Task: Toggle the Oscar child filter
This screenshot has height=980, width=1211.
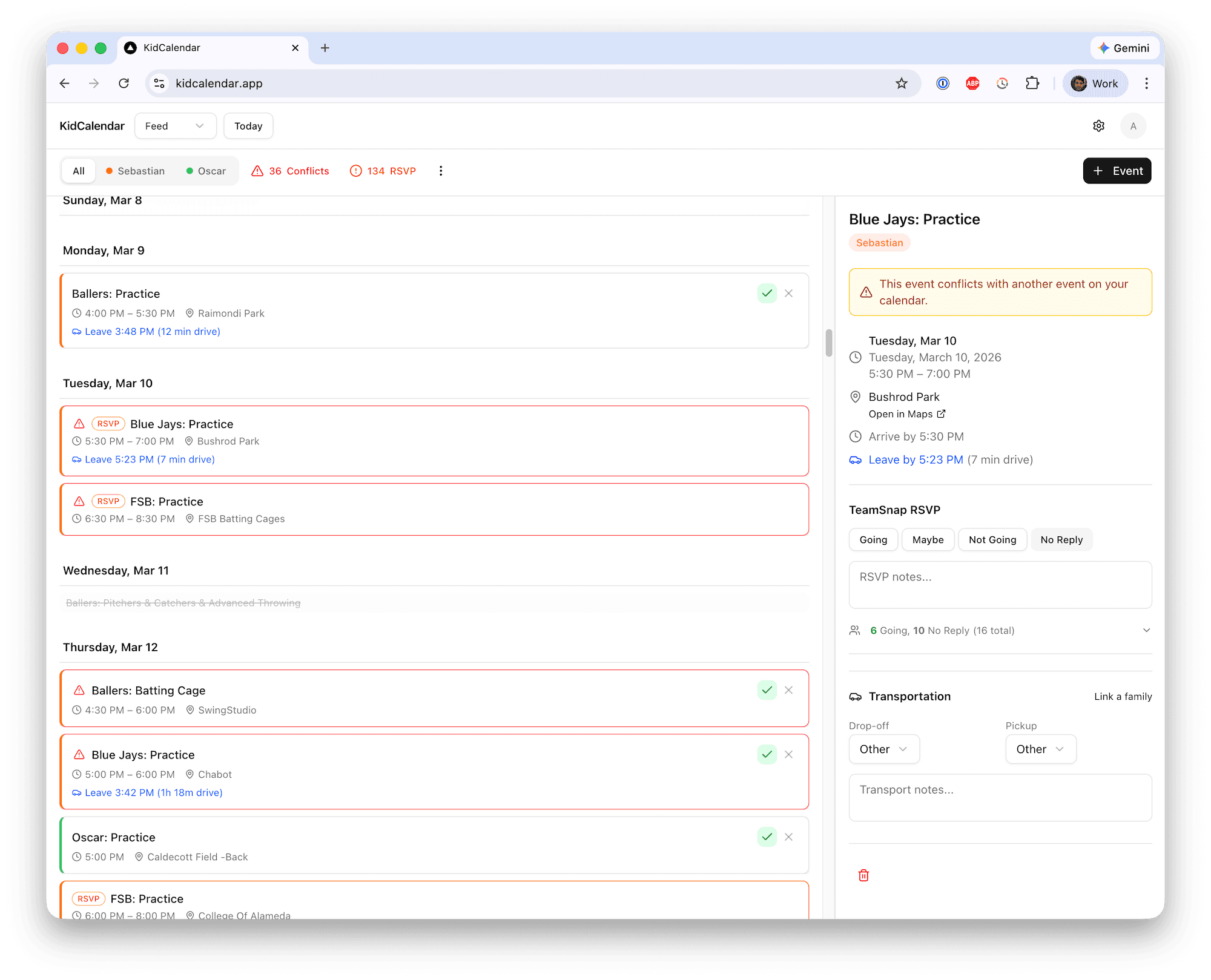Action: point(206,171)
